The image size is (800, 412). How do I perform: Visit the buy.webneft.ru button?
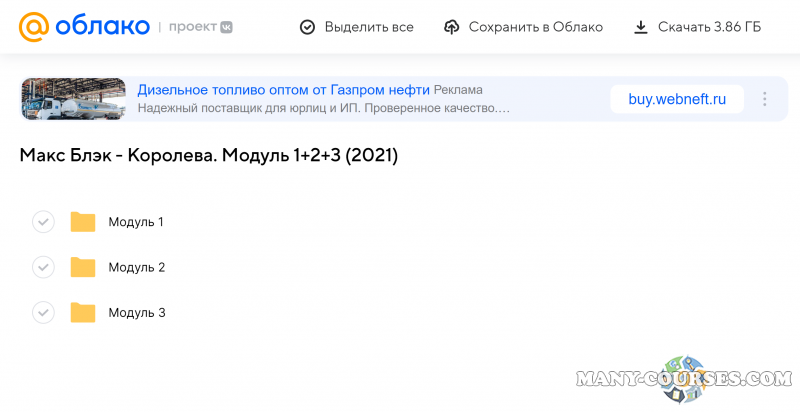pos(677,99)
